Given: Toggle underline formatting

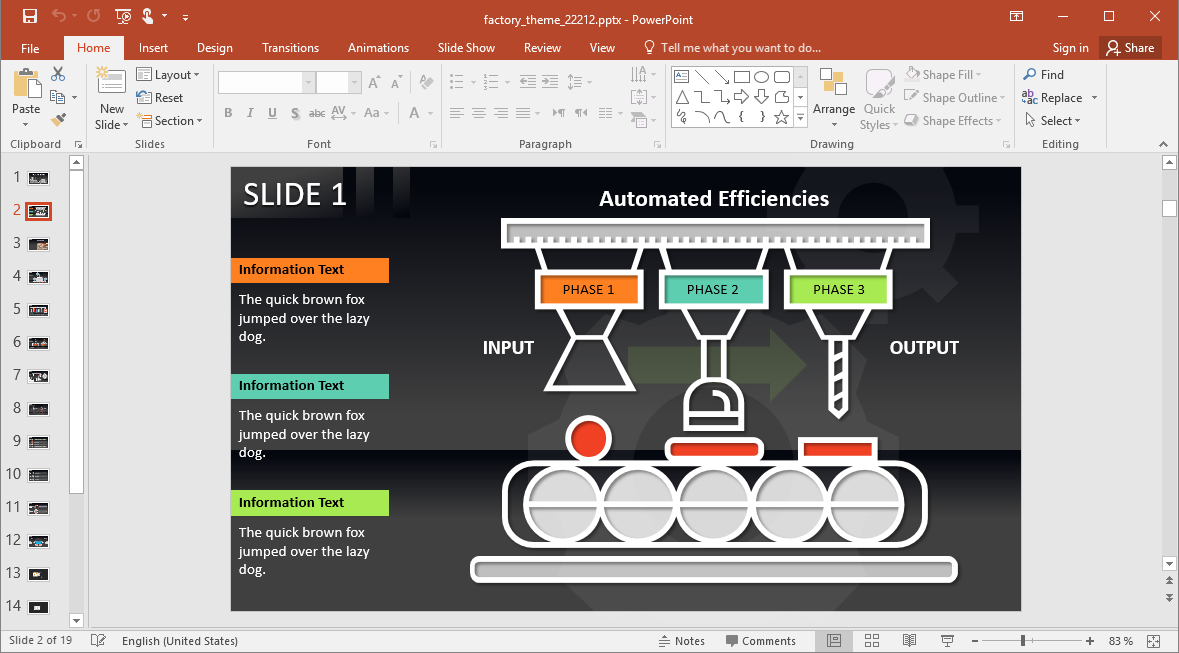Looking at the screenshot, I should (271, 113).
